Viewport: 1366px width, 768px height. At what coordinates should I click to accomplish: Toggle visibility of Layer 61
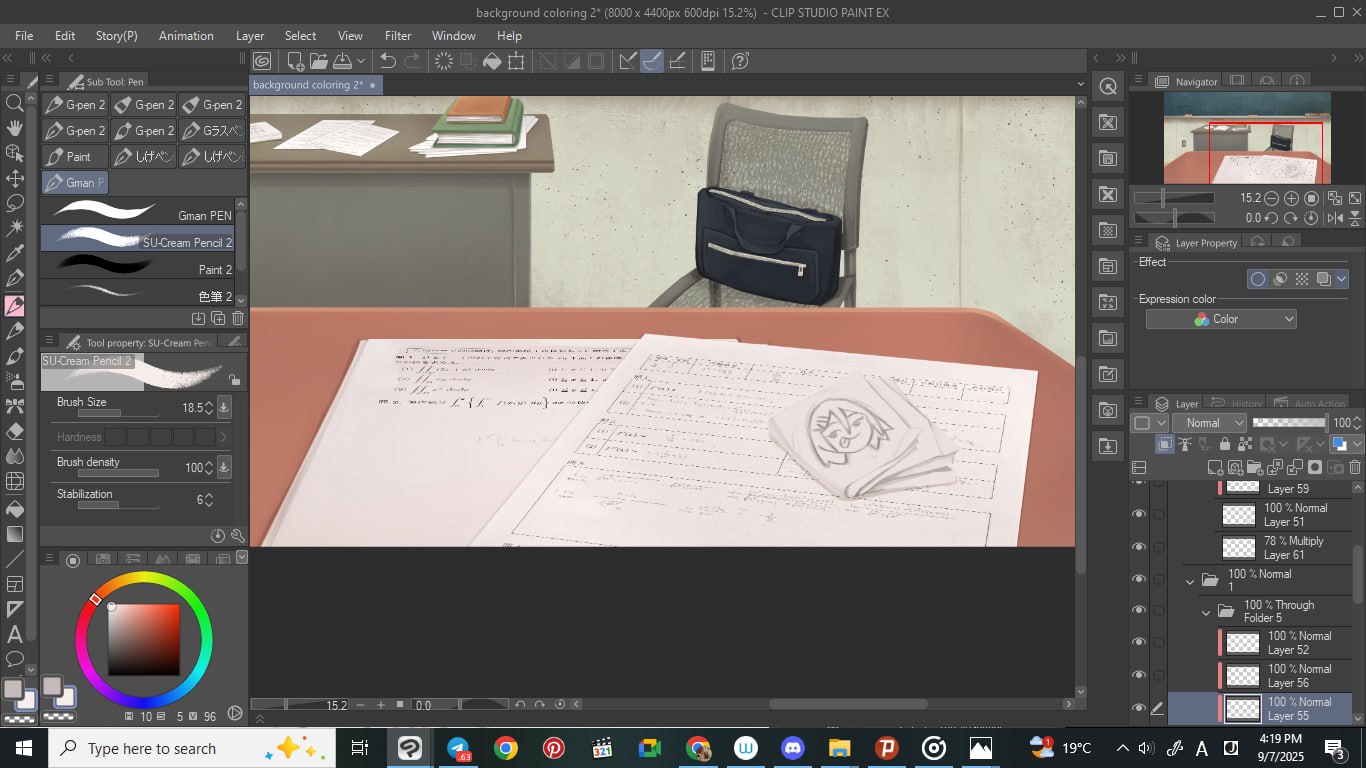tap(1139, 547)
